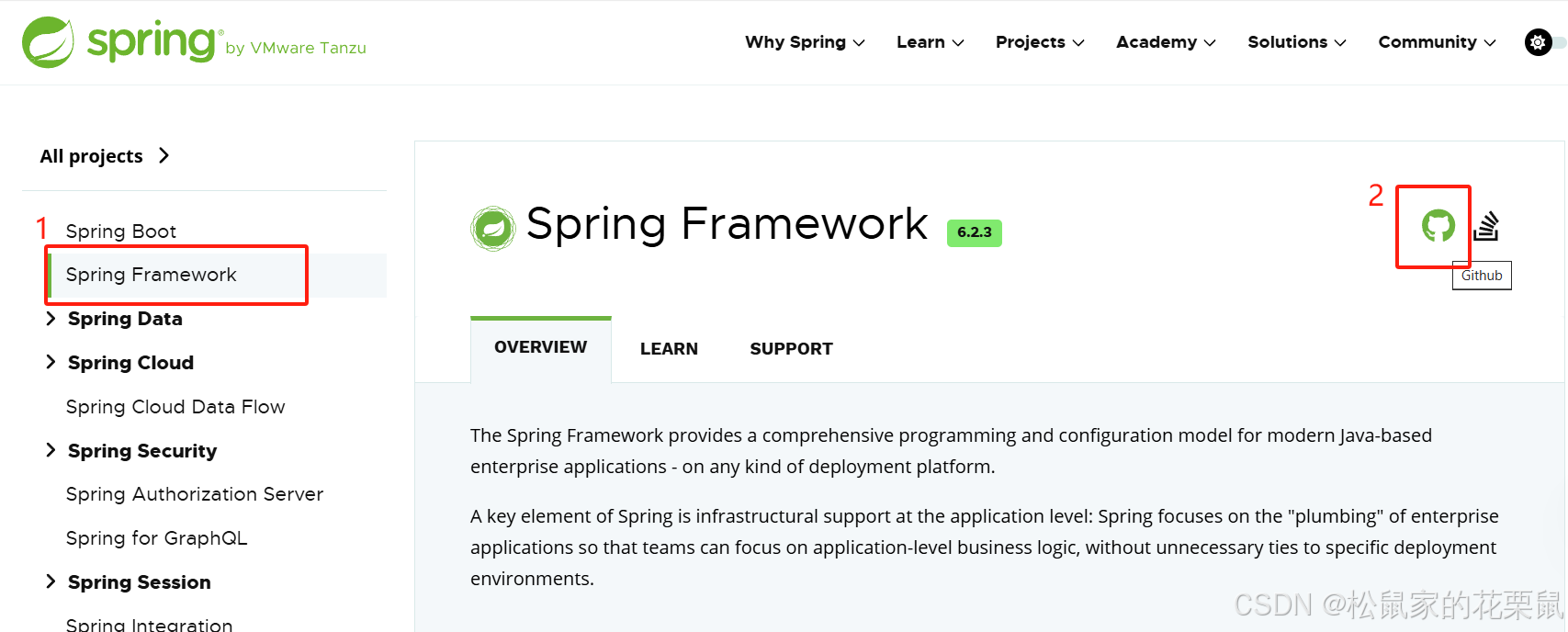Image resolution: width=1568 pixels, height=632 pixels.
Task: Click the Spring Session project label
Action: coord(140,582)
